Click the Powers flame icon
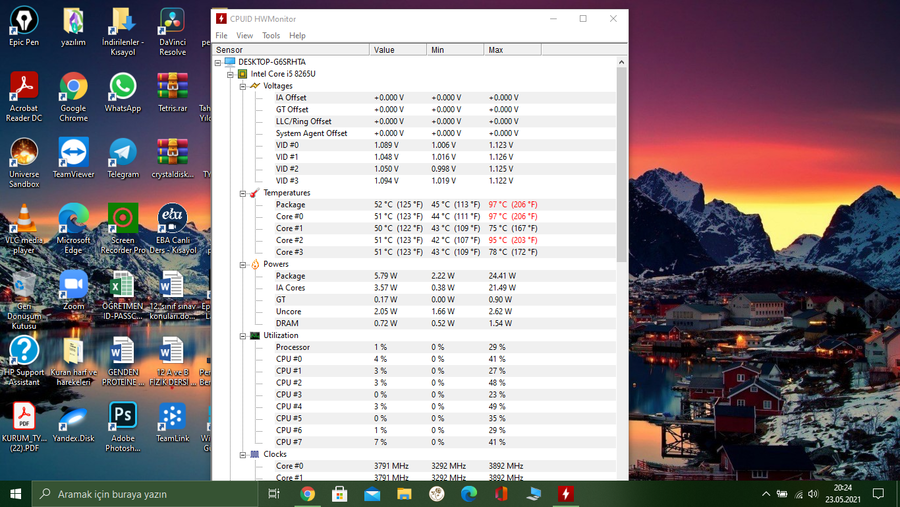The image size is (900, 507). [255, 264]
